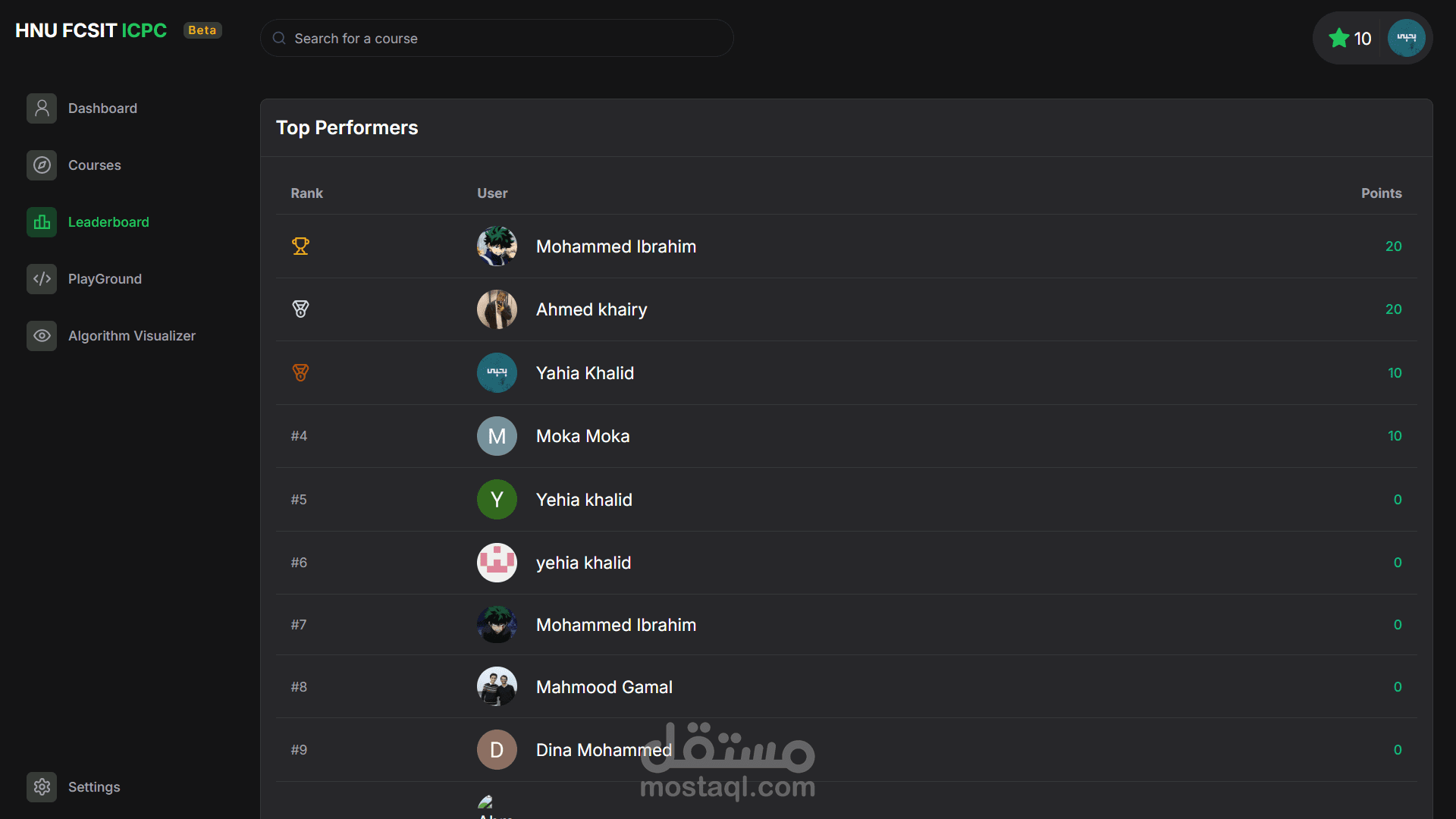Click the green star points icon
Screen dimensions: 1456x819
tap(1338, 39)
